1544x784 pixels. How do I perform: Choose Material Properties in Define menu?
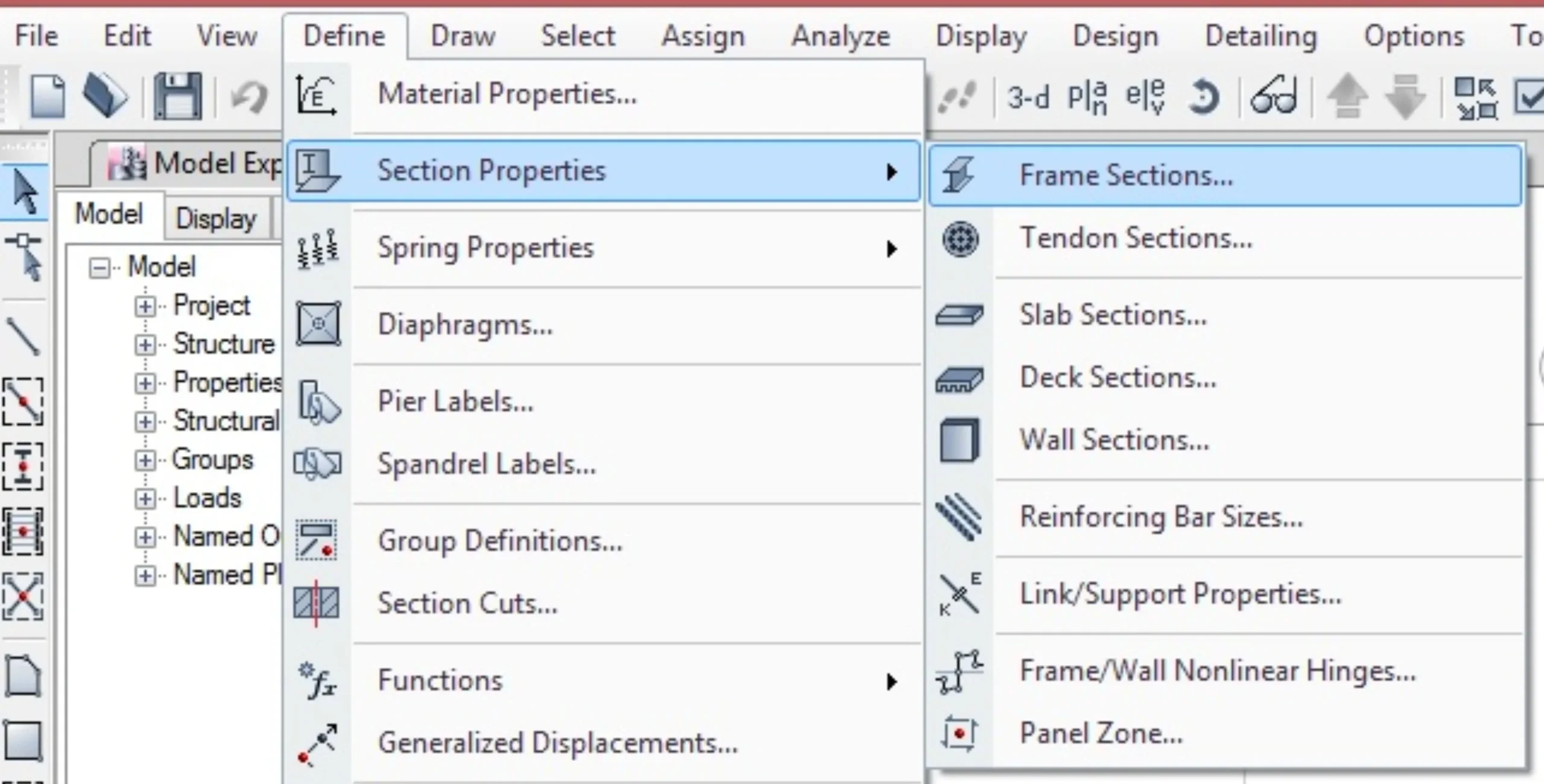pos(507,94)
